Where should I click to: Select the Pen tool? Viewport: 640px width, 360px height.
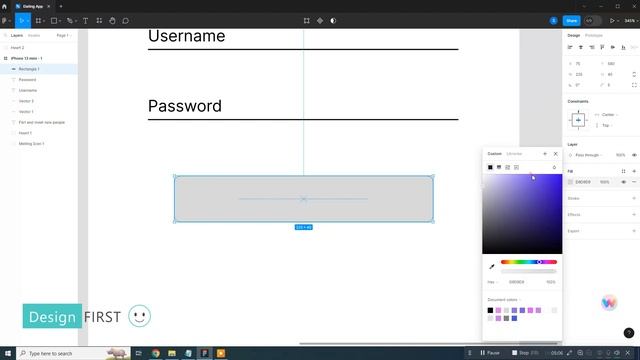coord(70,21)
